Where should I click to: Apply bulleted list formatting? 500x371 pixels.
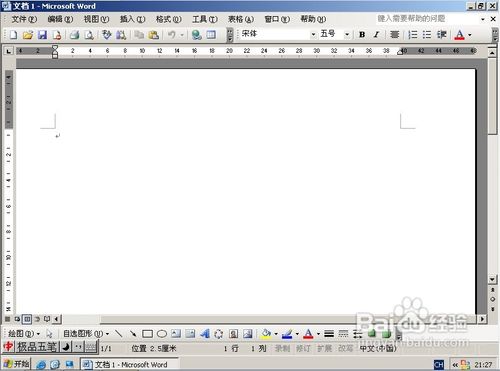[x=427, y=35]
